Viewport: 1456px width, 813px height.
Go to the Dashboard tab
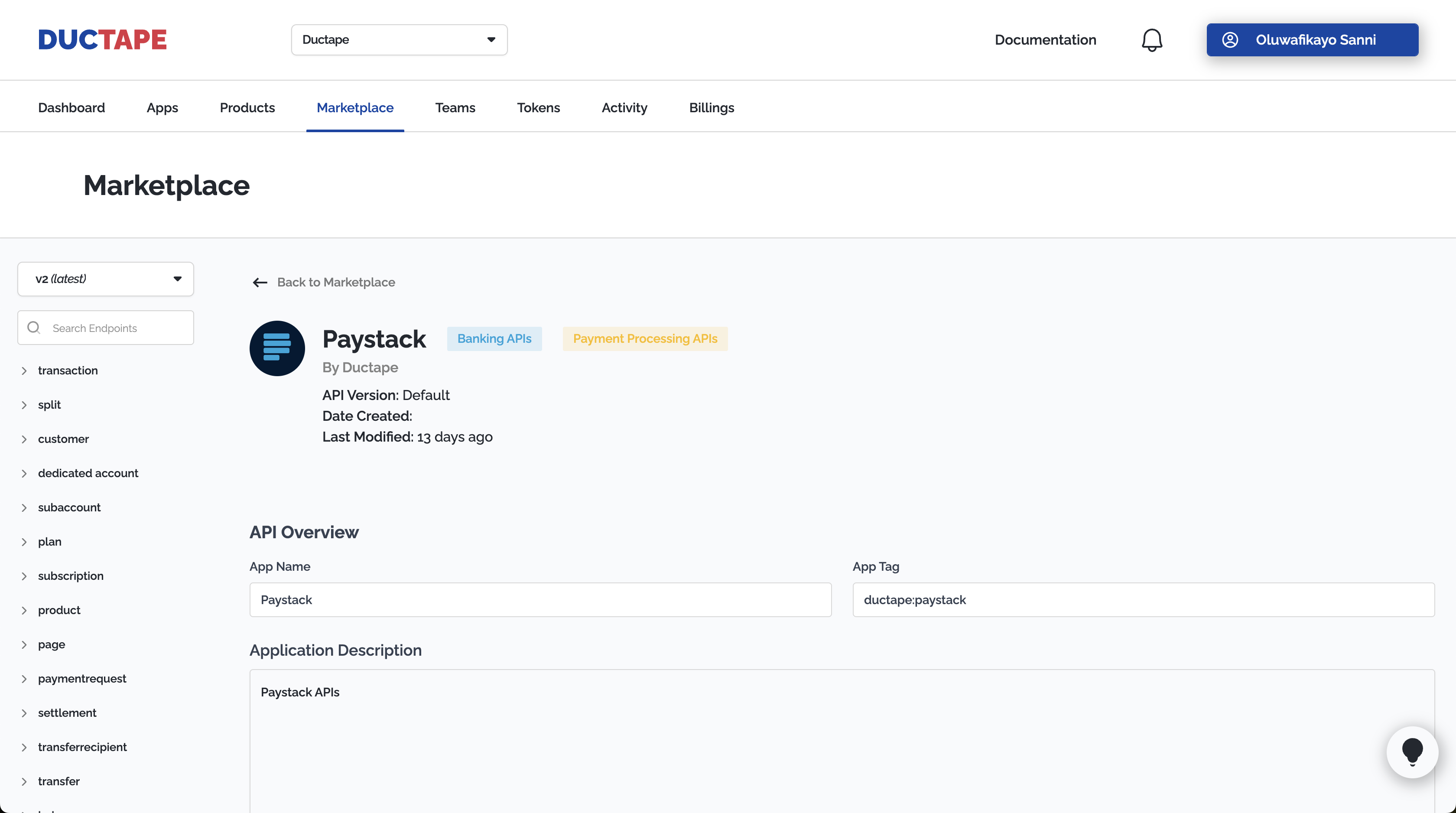pos(71,107)
